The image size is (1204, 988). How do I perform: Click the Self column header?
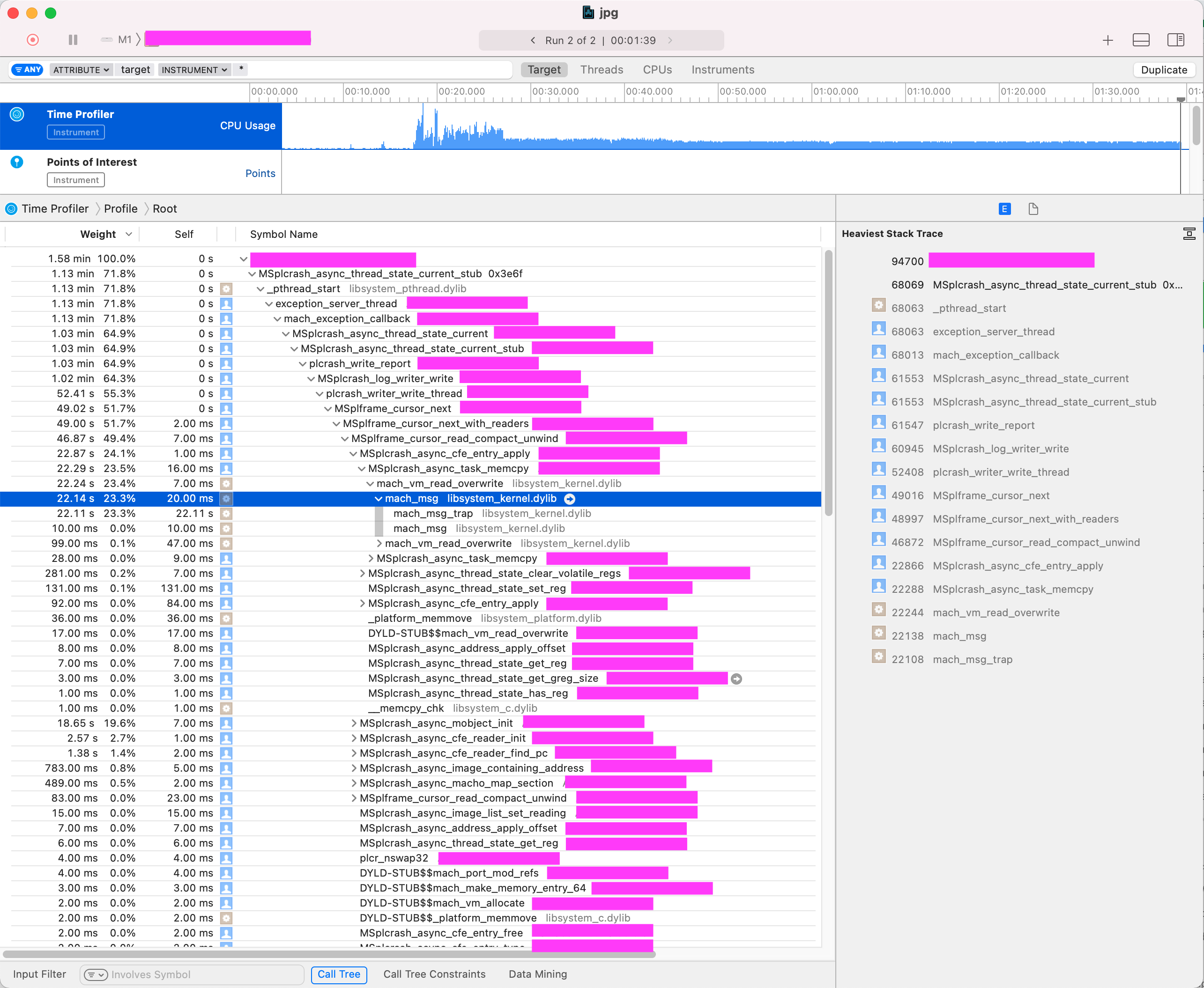pos(184,234)
